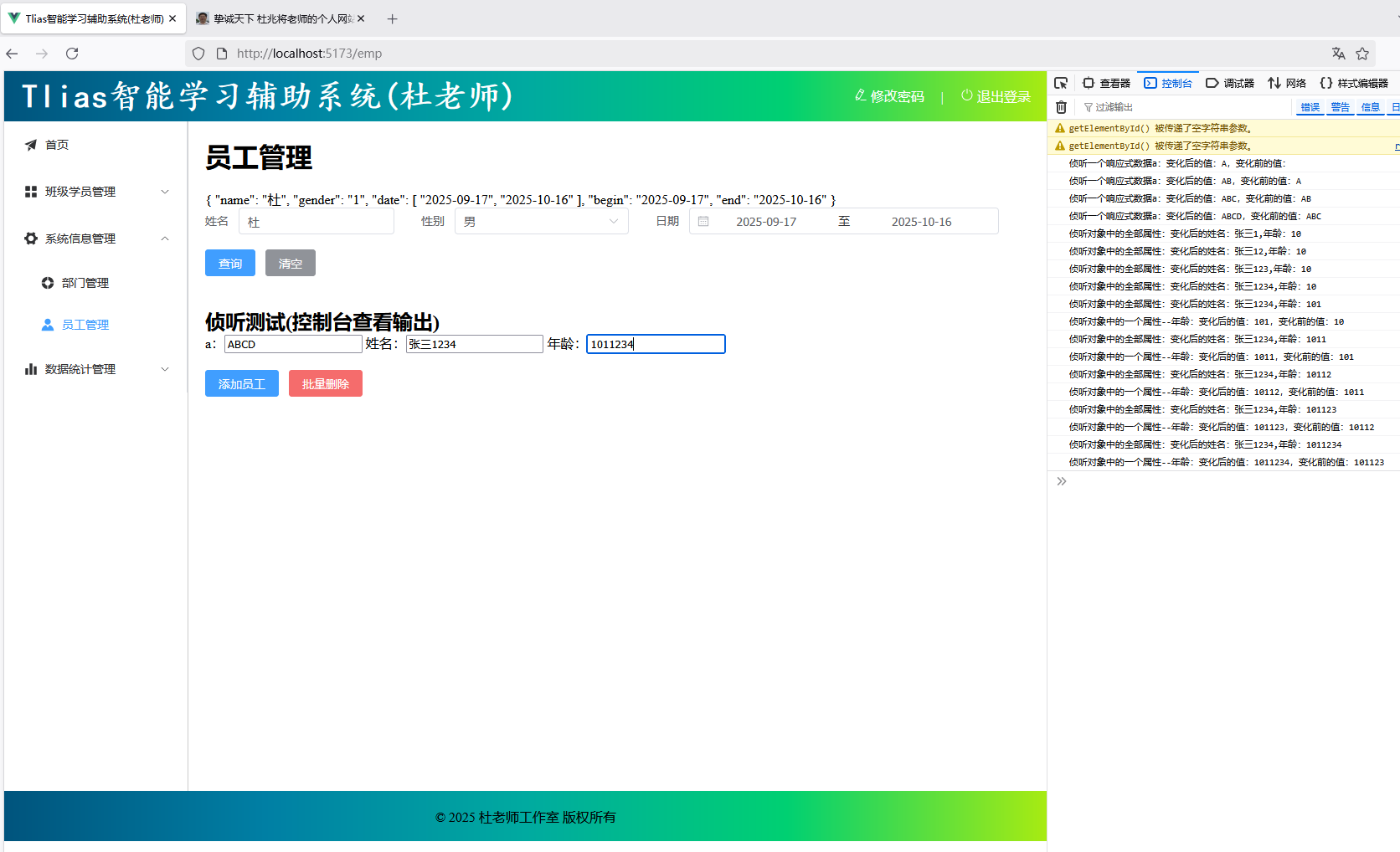The height and width of the screenshot is (852, 1400).
Task: Click the element picker icon in devtools
Action: 1061,83
